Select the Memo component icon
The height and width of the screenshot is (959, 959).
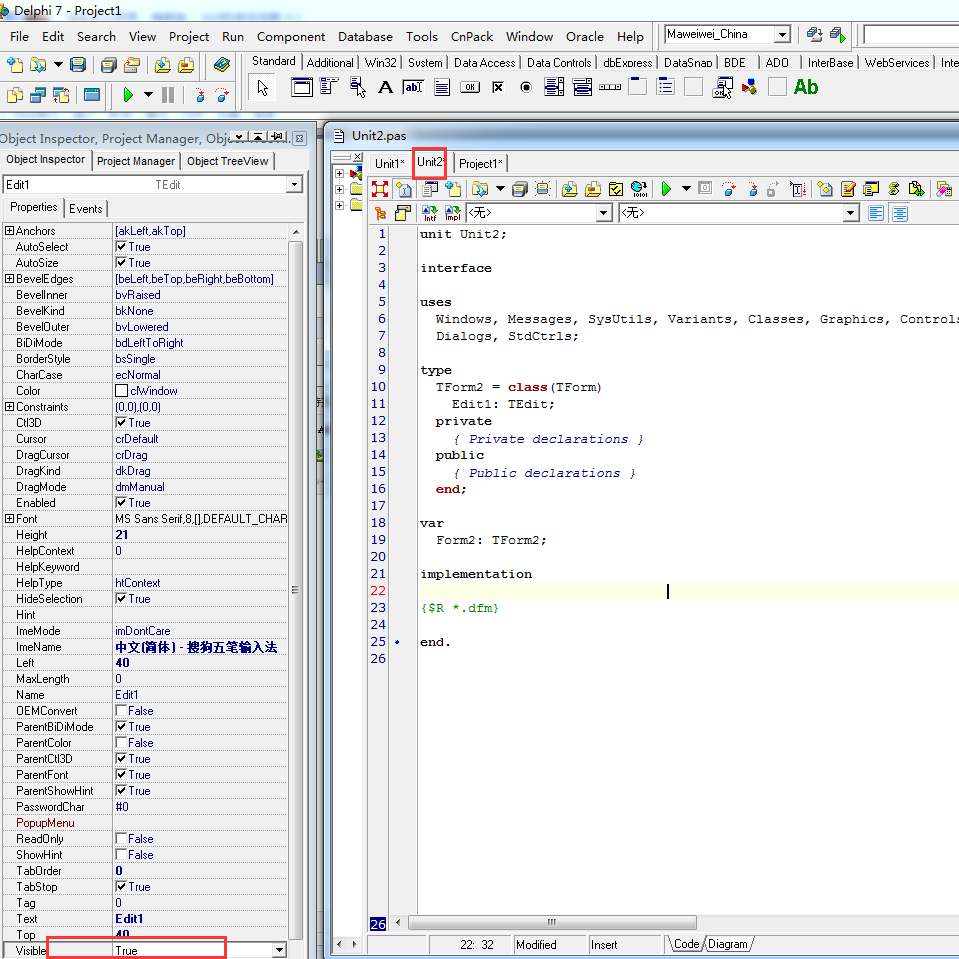pos(442,87)
